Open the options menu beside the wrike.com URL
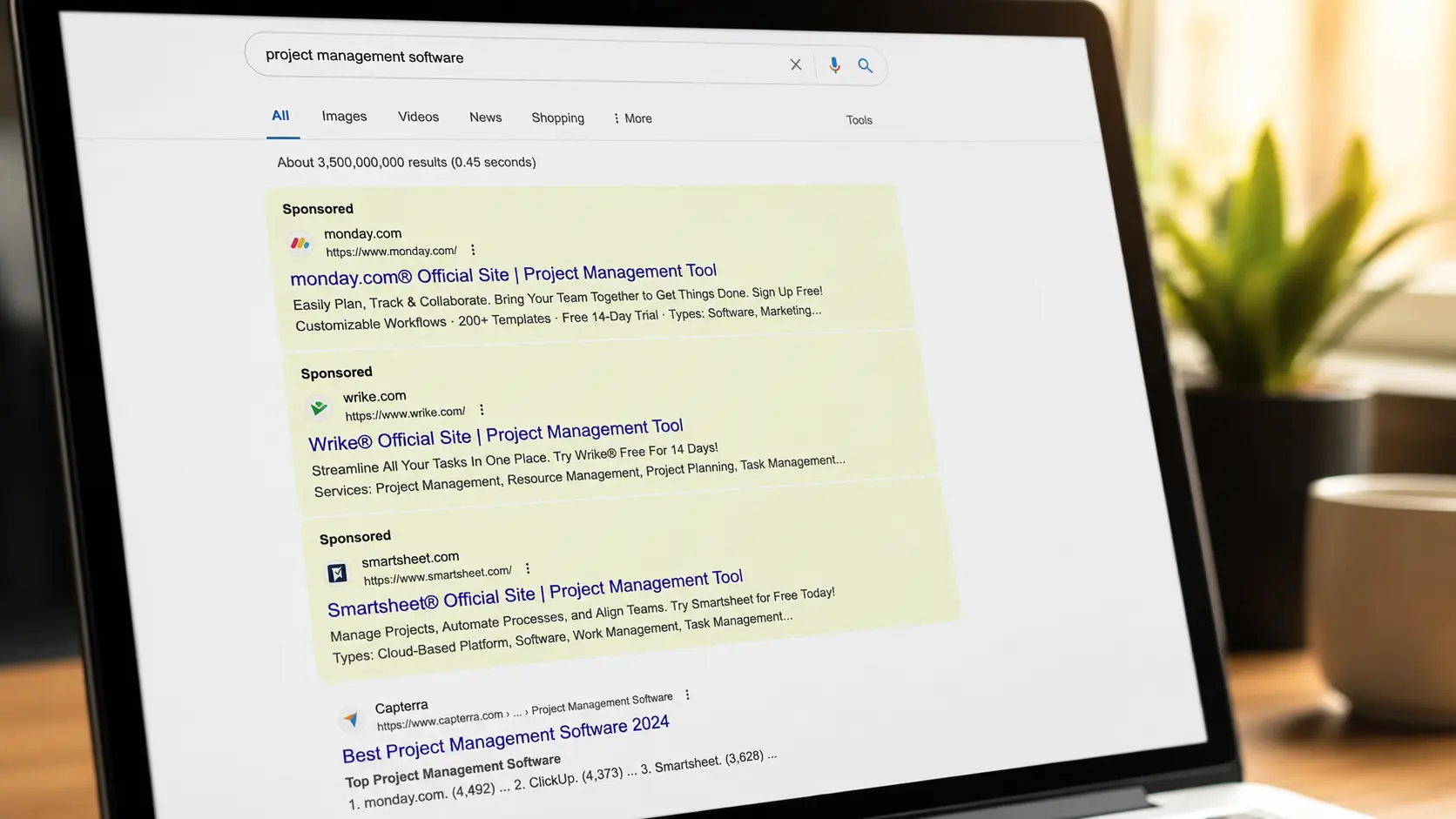1456x819 pixels. (482, 409)
